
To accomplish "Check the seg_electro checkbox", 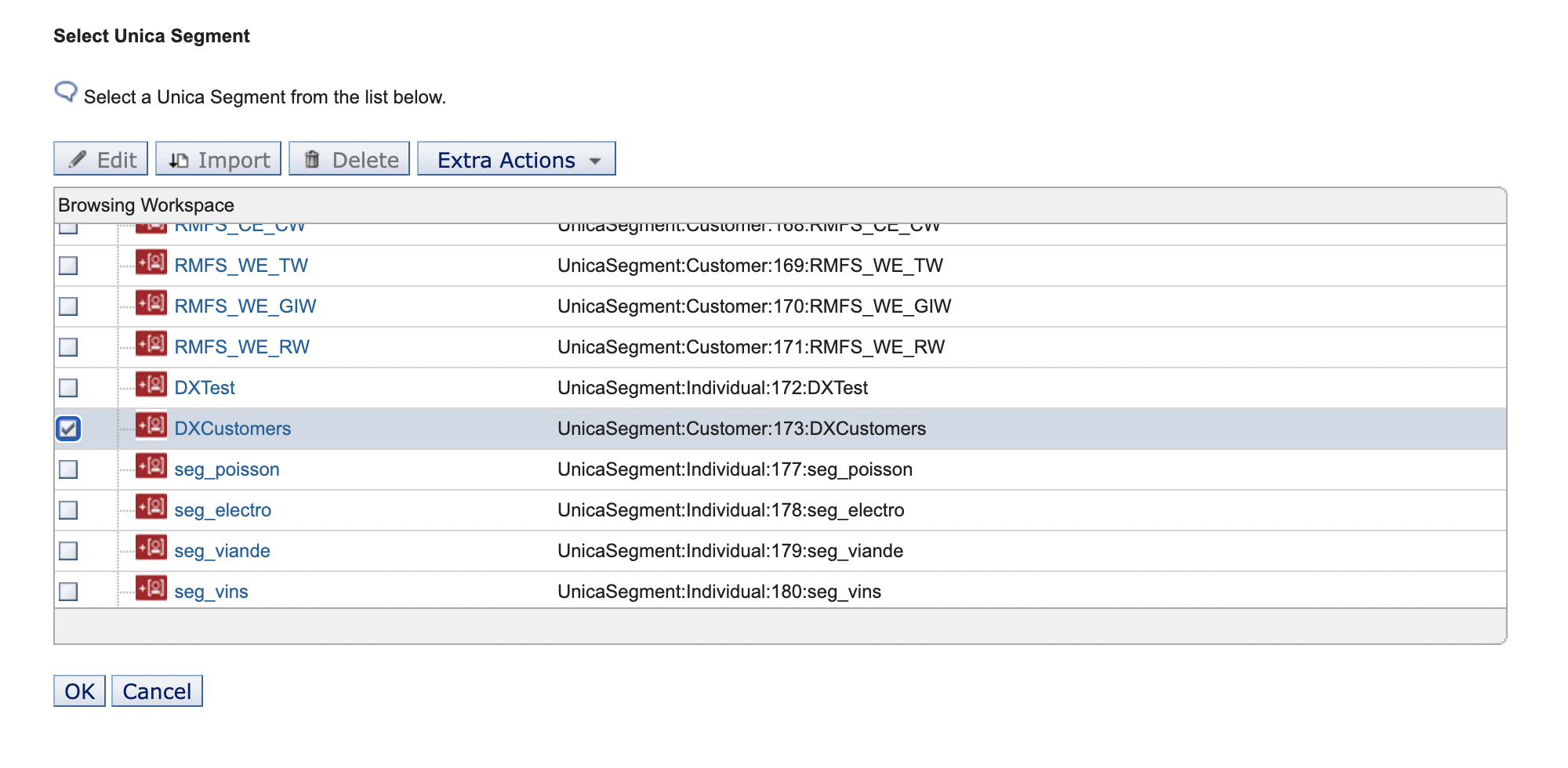I will [x=69, y=510].
